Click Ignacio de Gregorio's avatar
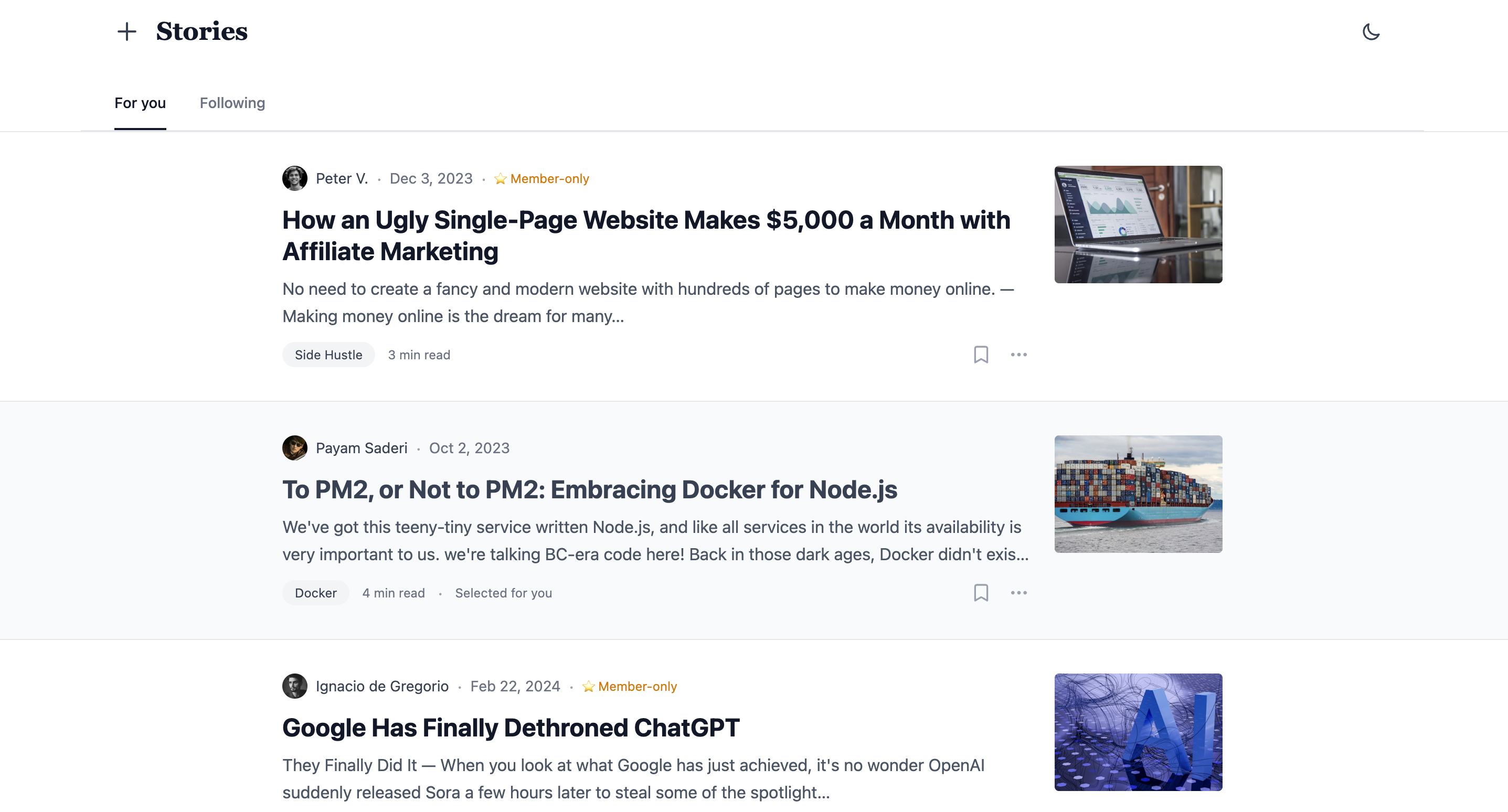The width and height of the screenshot is (1508, 812). click(294, 686)
